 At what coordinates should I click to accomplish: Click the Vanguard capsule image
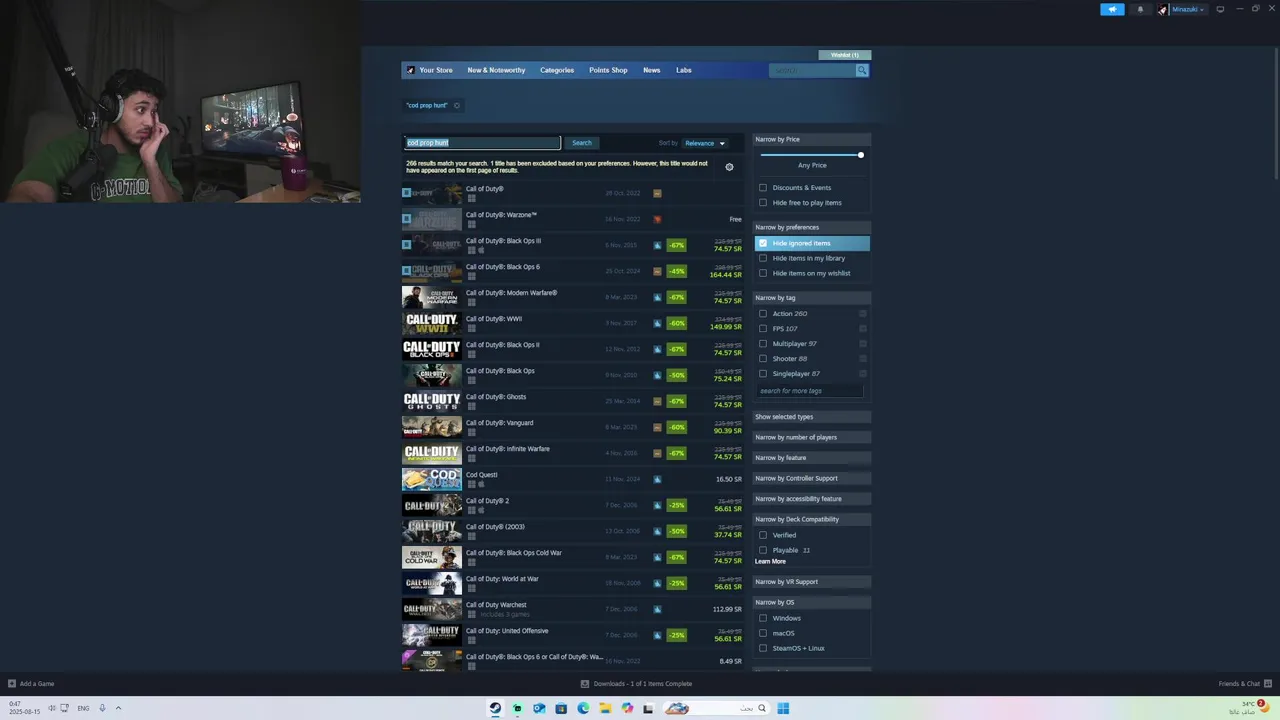pos(432,427)
